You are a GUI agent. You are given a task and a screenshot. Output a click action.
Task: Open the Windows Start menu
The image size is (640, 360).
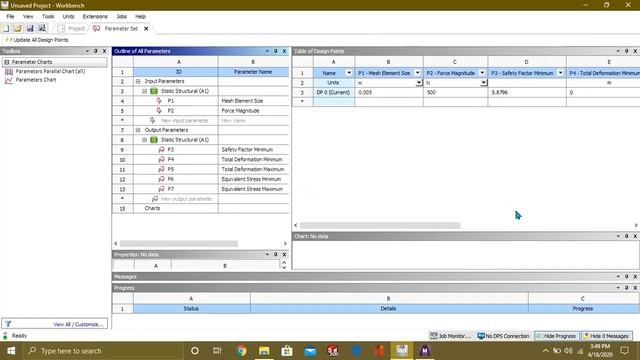coord(11,351)
